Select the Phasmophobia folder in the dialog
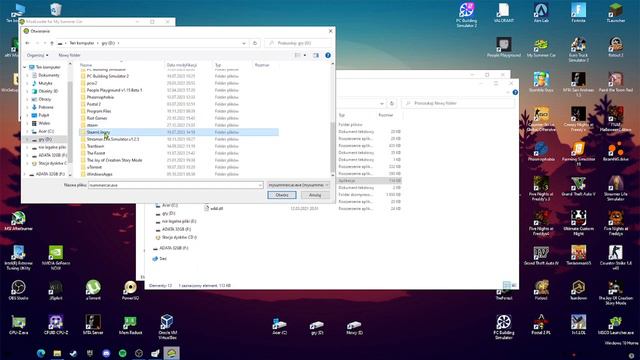 coord(100,97)
